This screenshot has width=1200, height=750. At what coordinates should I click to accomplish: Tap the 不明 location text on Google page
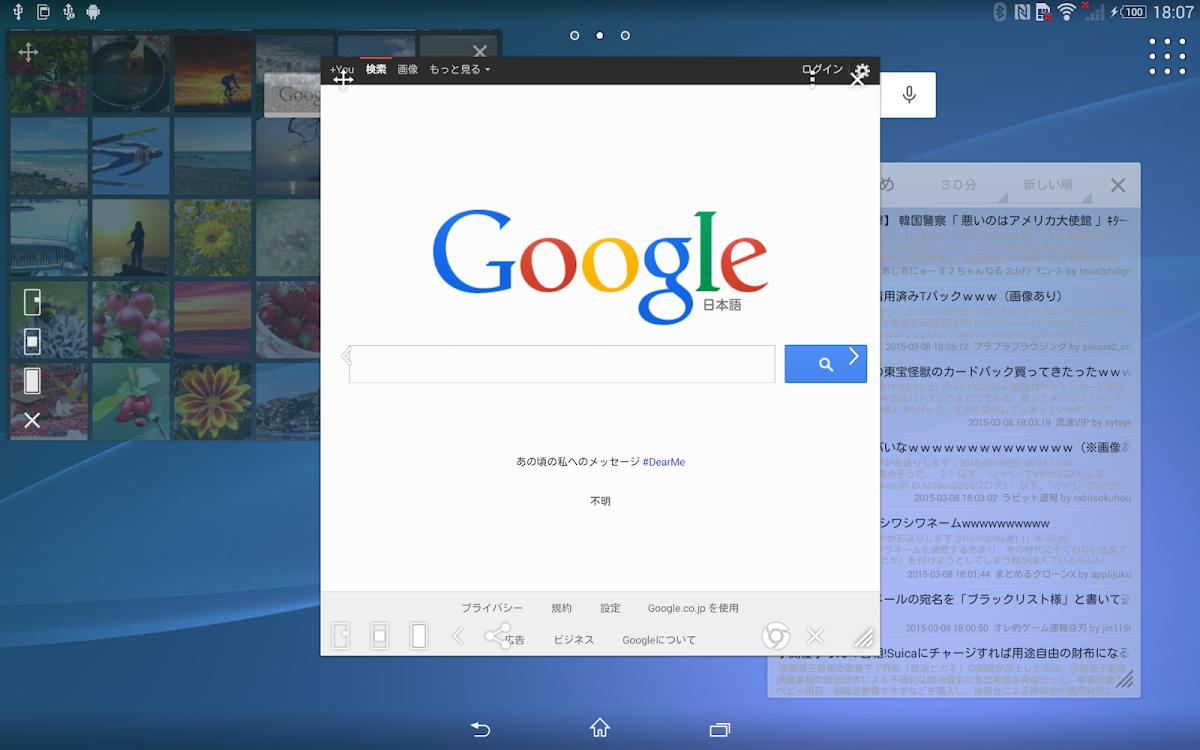[600, 501]
